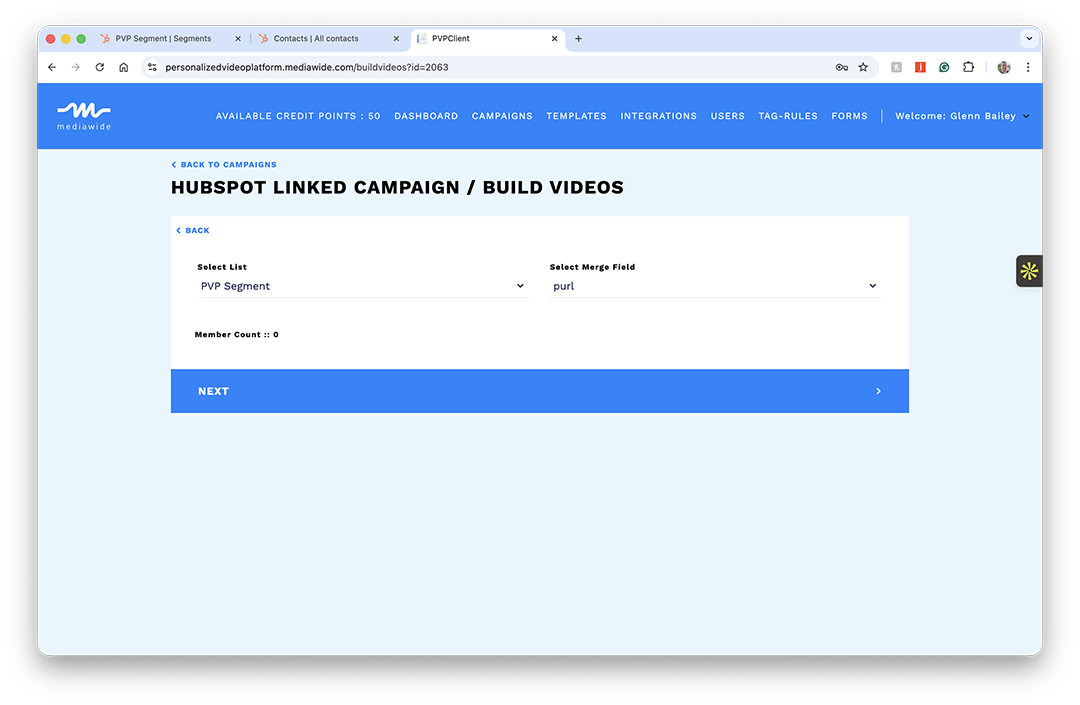
Task: Bookmark this page with the star icon
Action: [x=863, y=67]
